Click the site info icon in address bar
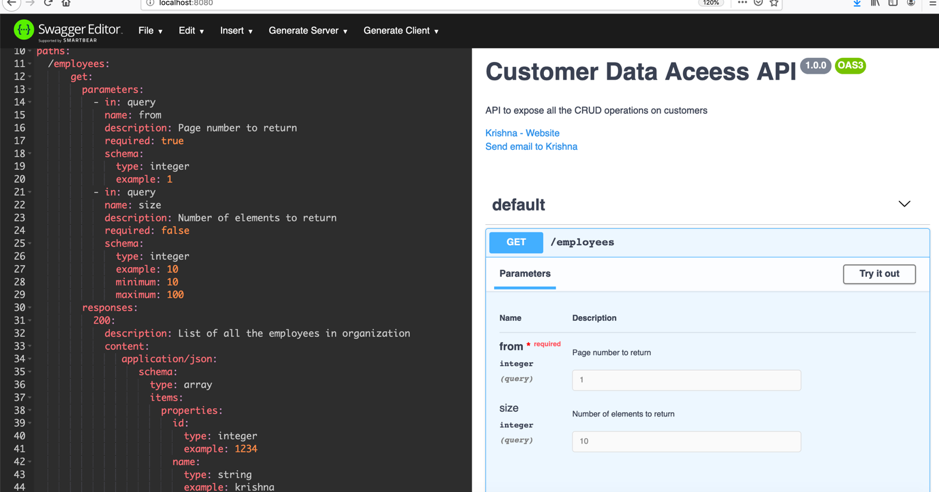The width and height of the screenshot is (939, 492). [150, 4]
